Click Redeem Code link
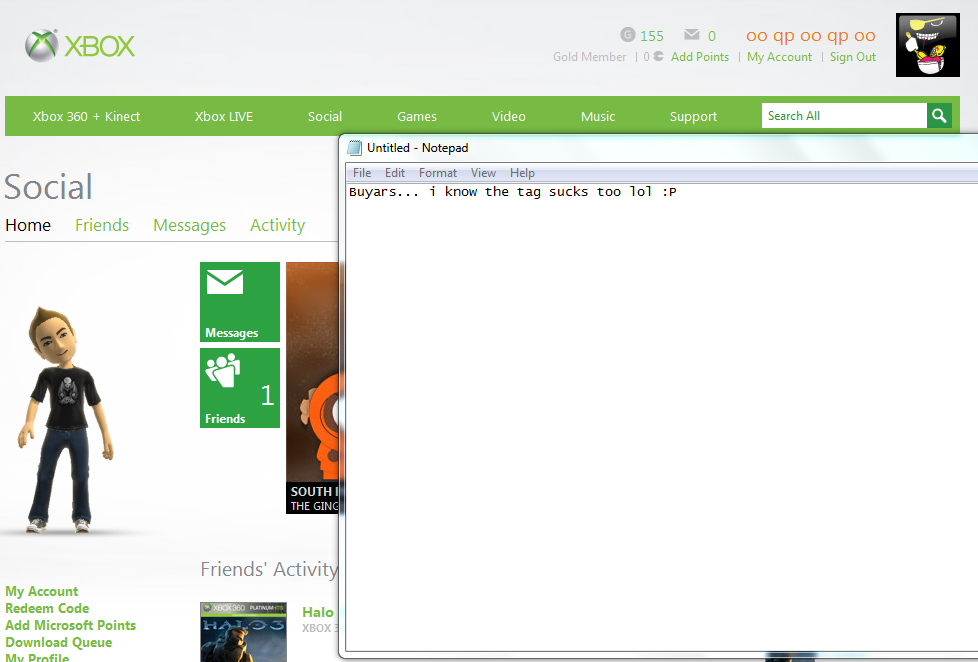This screenshot has height=662, width=978. (47, 608)
